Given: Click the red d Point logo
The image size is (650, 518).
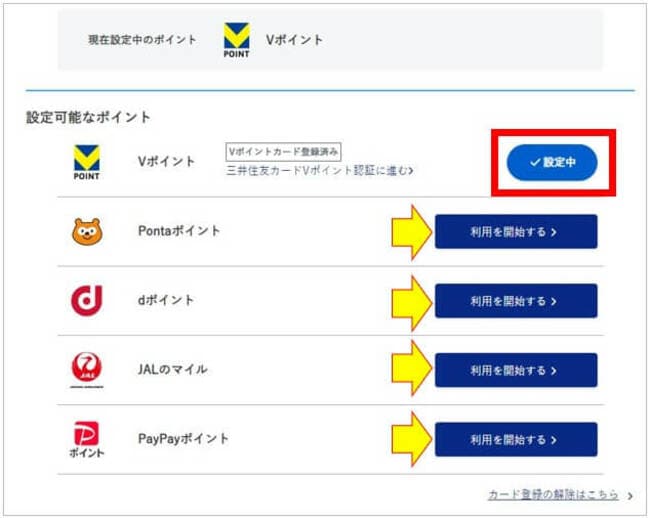Looking at the screenshot, I should (87, 300).
